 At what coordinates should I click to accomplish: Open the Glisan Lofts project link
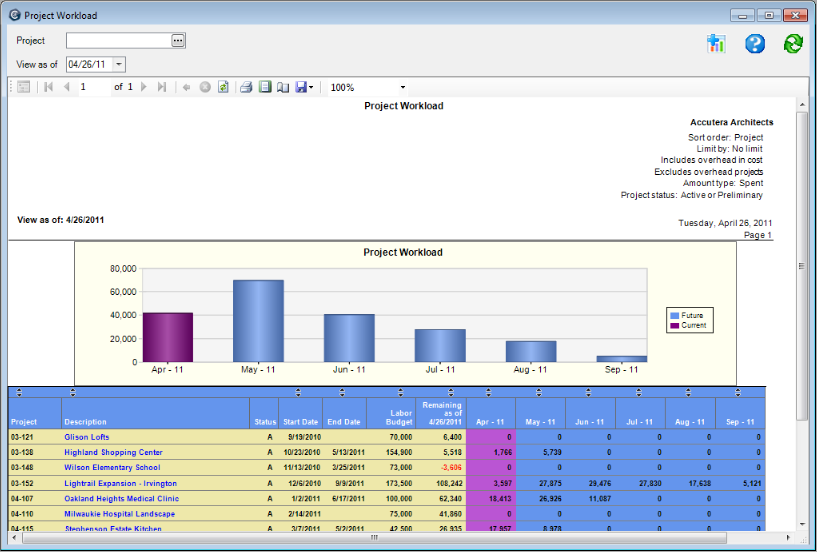point(87,437)
